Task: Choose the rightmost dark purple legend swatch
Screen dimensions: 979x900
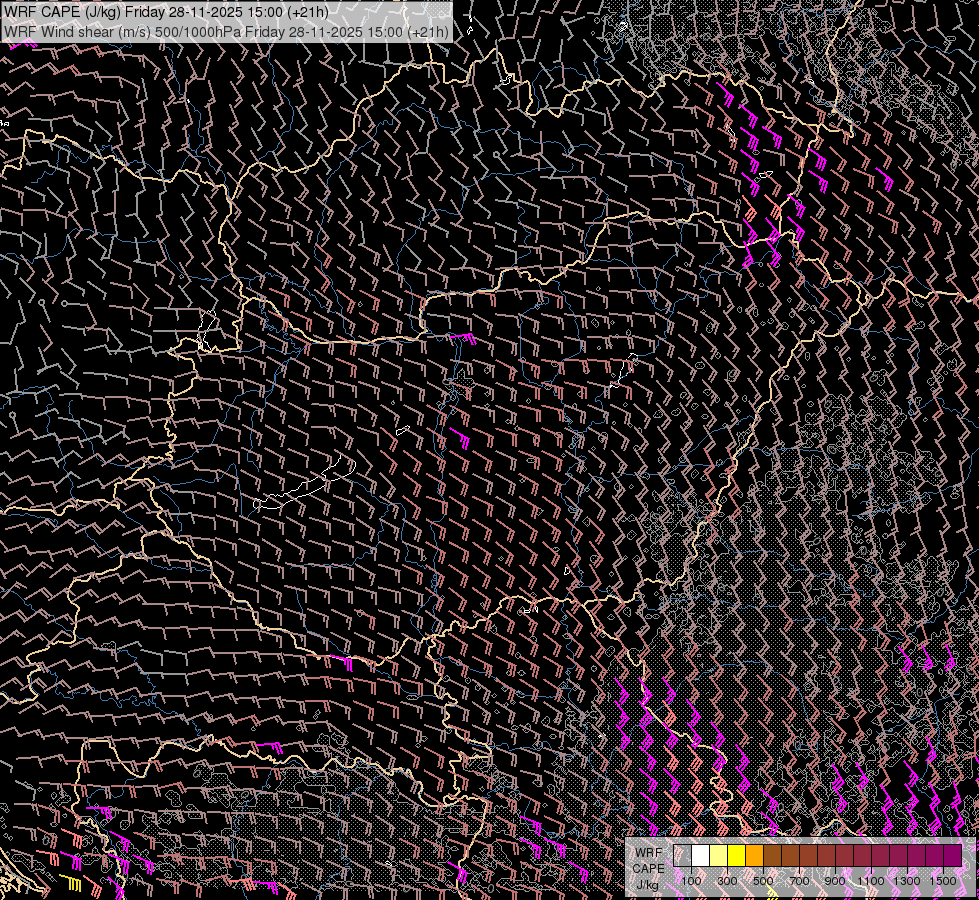Action: [x=952, y=856]
